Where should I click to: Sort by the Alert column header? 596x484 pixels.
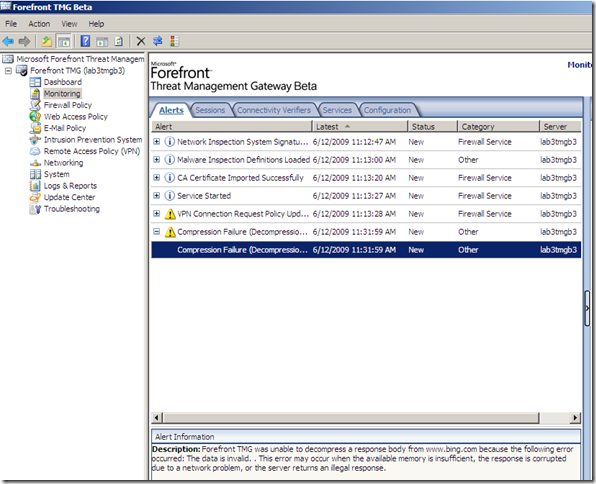pyautogui.click(x=232, y=127)
